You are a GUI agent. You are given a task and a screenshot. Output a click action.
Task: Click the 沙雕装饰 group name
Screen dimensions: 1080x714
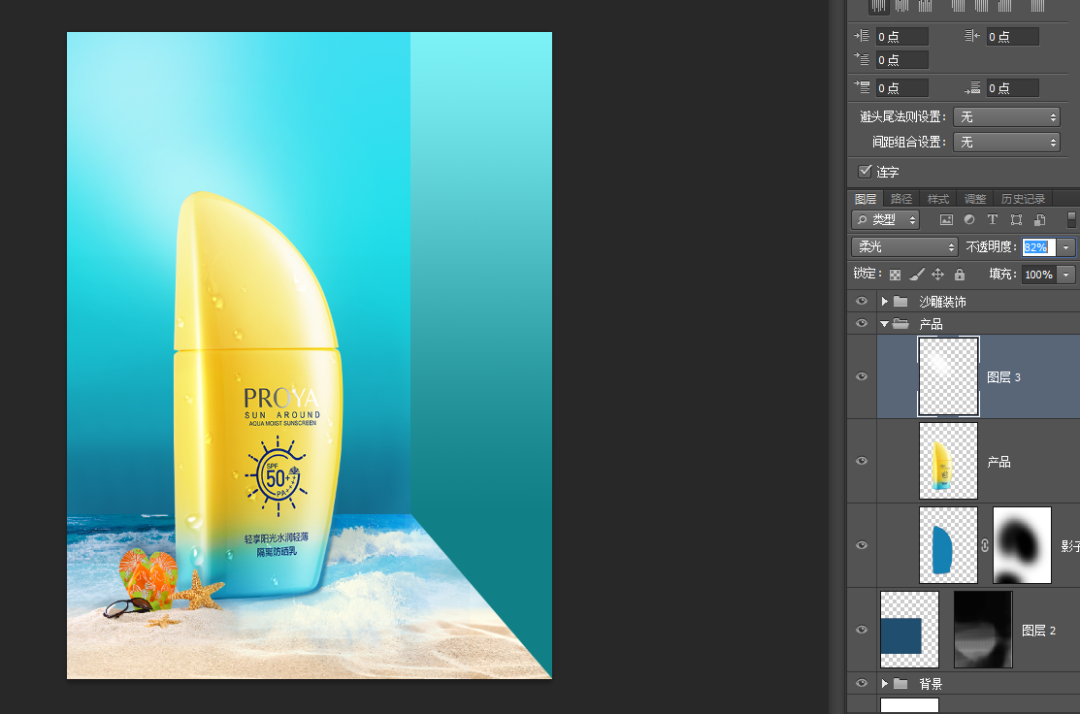click(x=942, y=302)
